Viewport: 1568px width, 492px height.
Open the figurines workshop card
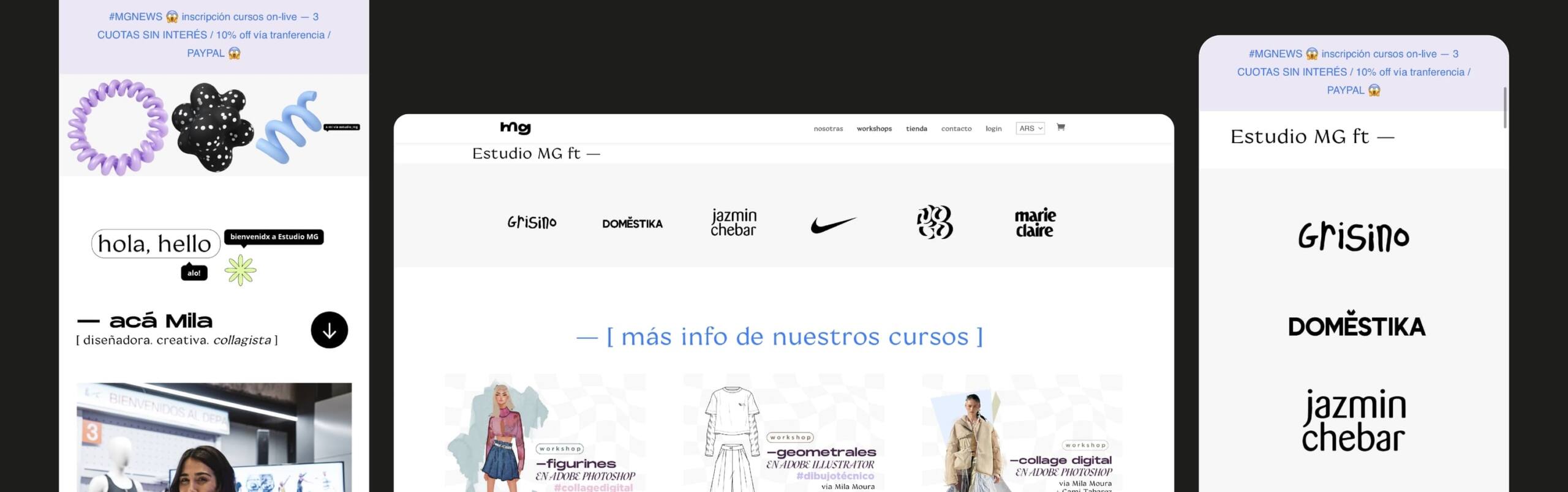(545, 433)
